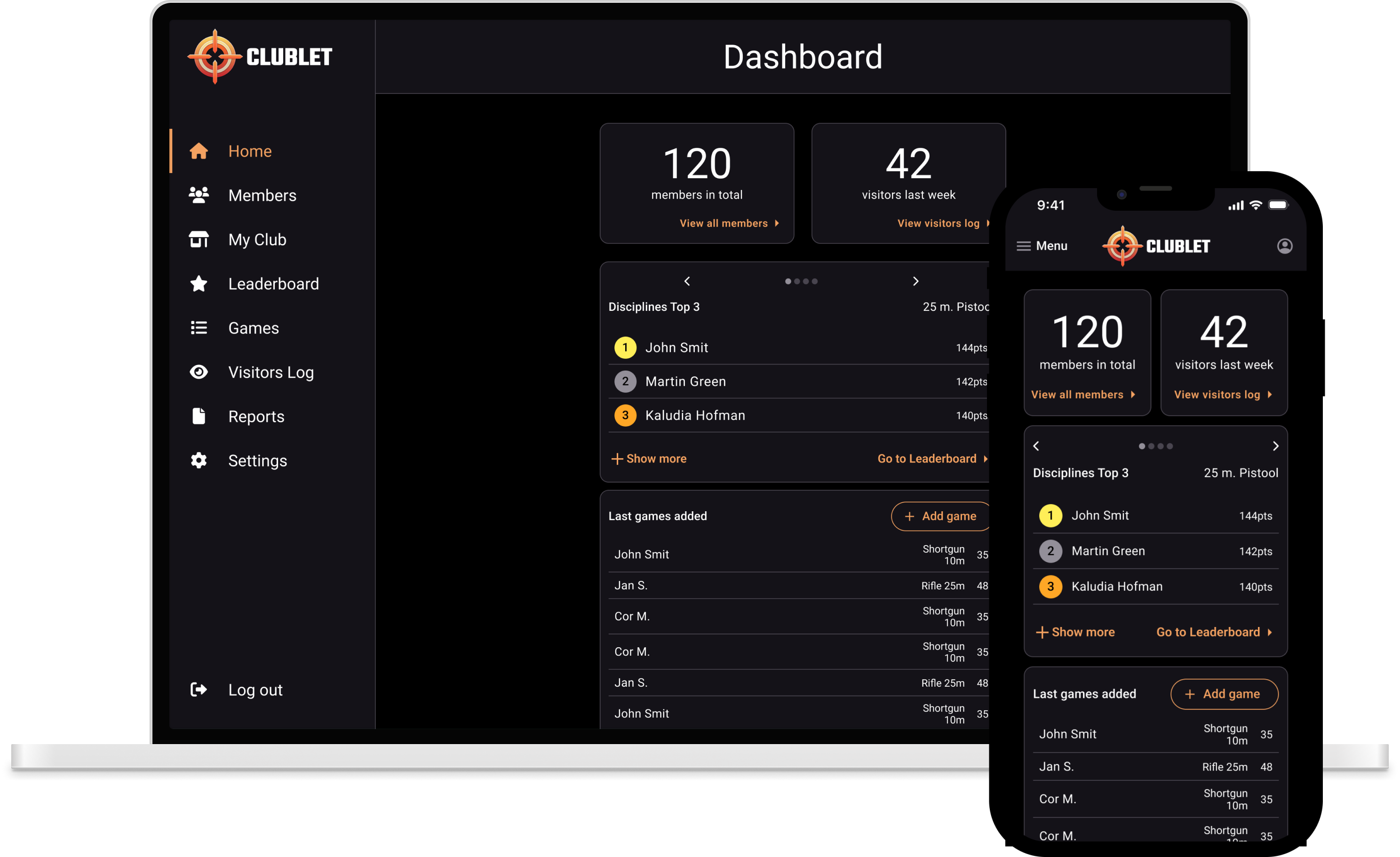Tap the Add game button on the phone
Viewport: 1400px width, 857px height.
(1225, 694)
